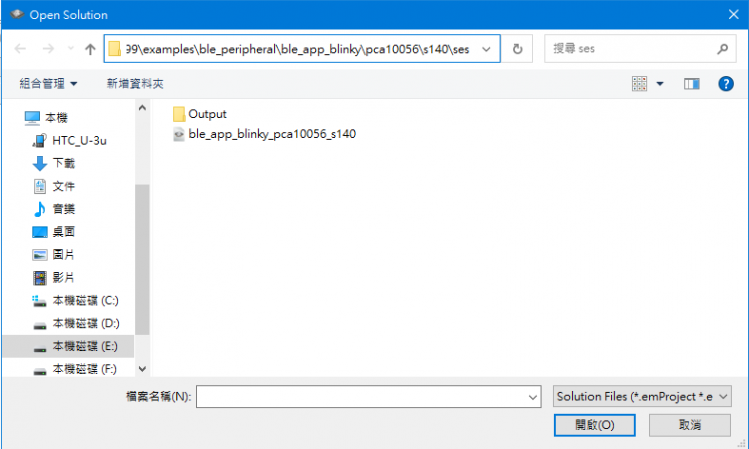Screen dimensions: 749x449
Task: Open the recent locations dropdown arrow
Action: (71, 49)
